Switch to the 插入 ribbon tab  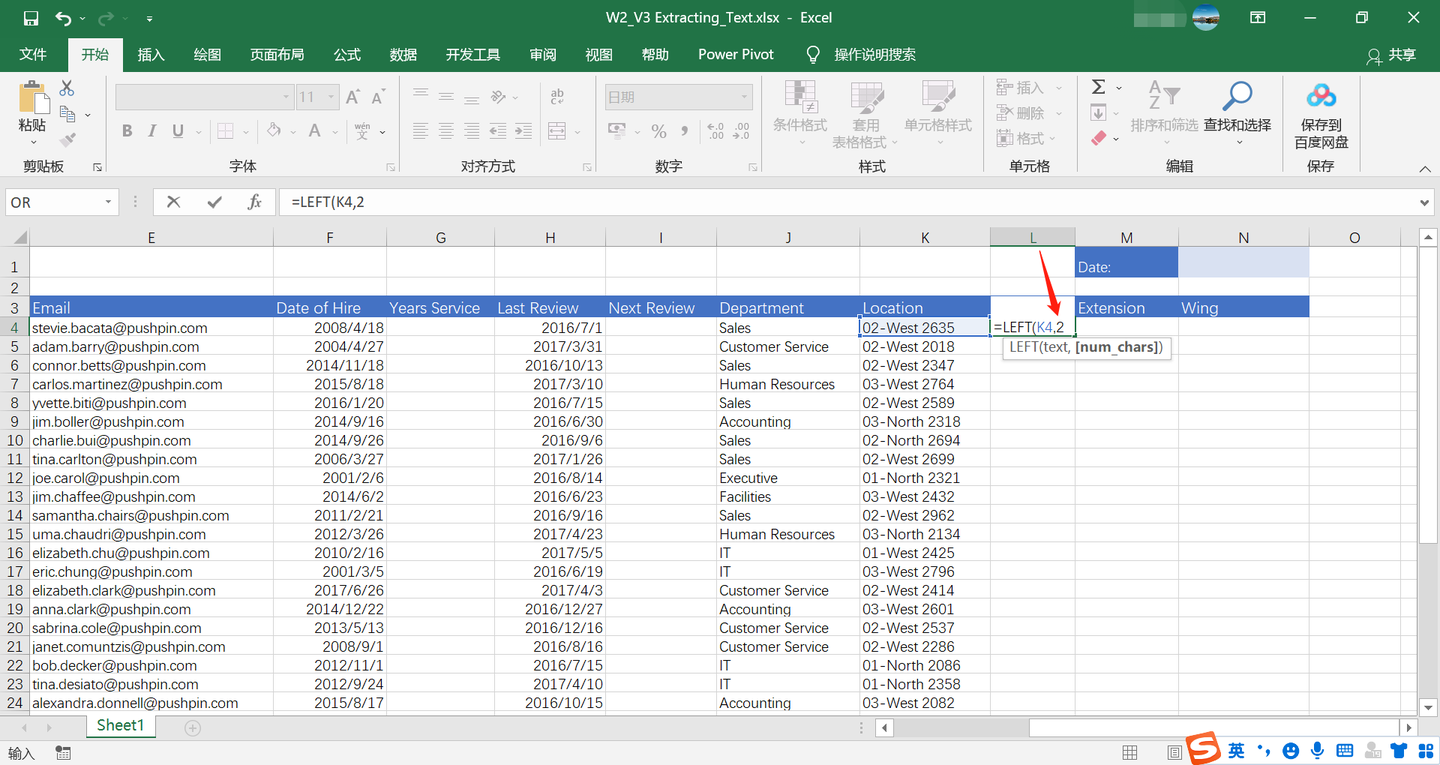coord(151,55)
